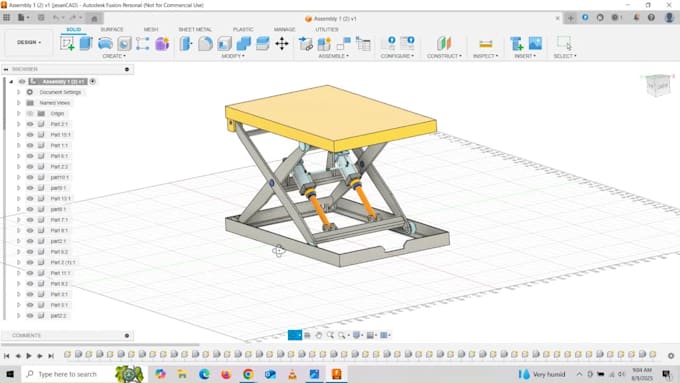
Task: Click the Redo arrow
Action: pyautogui.click(x=72, y=18)
